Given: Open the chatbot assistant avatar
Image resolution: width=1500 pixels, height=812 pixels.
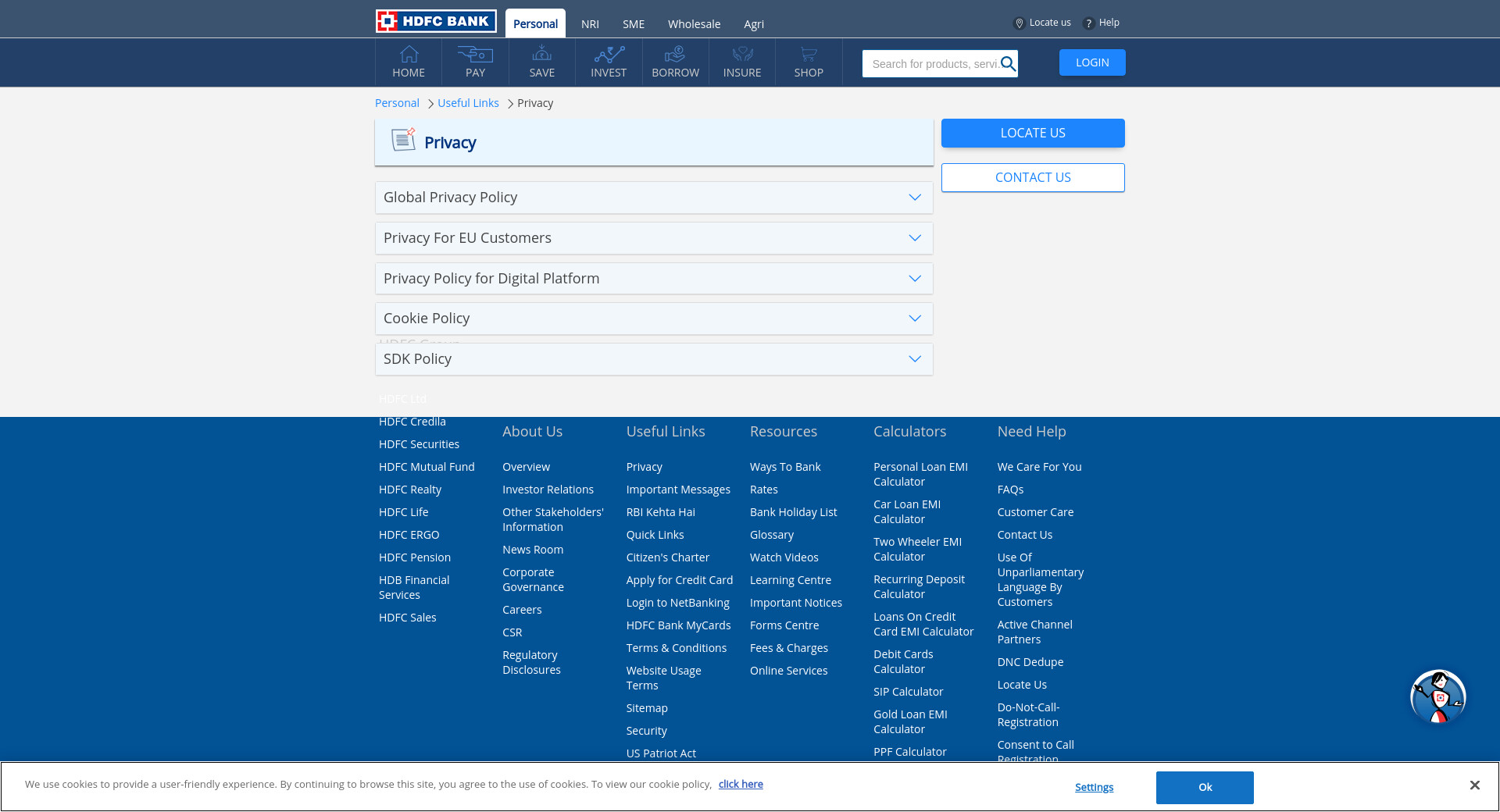Looking at the screenshot, I should (1437, 696).
